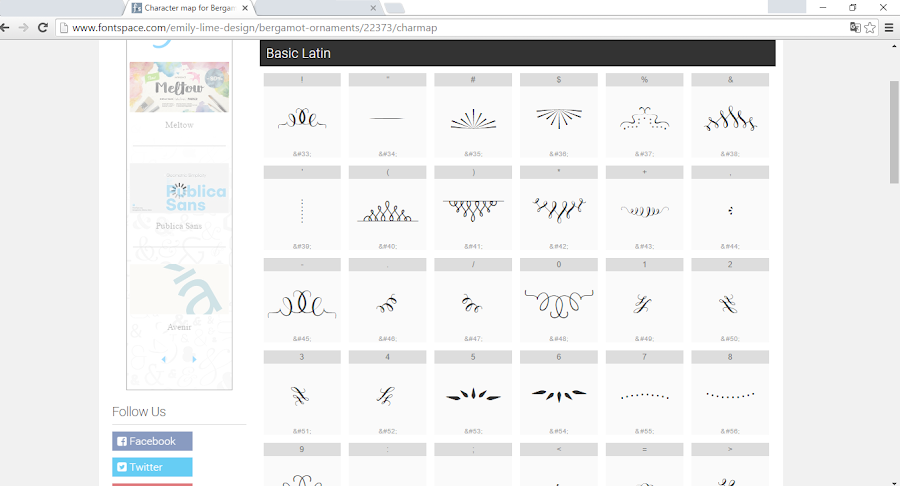Click the scrollbar down arrow
Screen dimensions: 900x486
pyautogui.click(x=894, y=482)
